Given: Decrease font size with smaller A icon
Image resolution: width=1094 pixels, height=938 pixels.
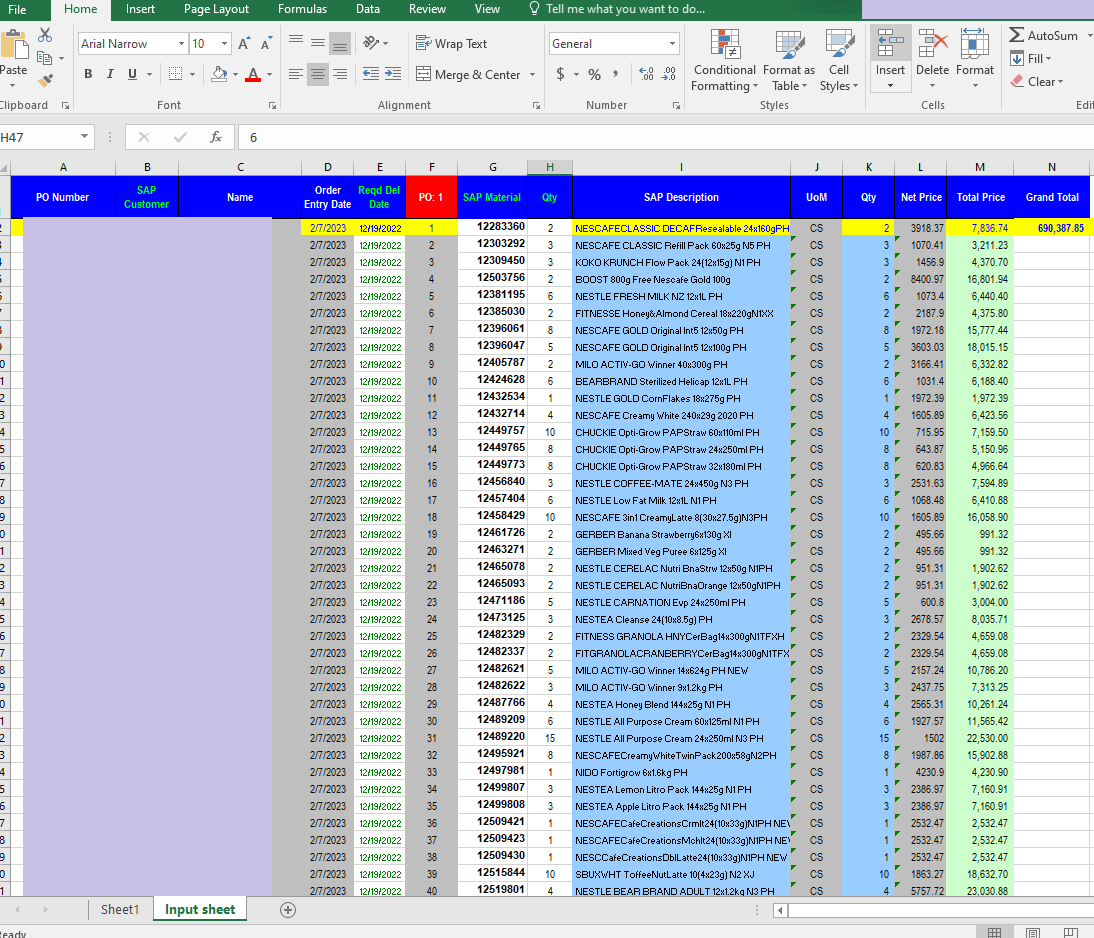Looking at the screenshot, I should (x=266, y=44).
